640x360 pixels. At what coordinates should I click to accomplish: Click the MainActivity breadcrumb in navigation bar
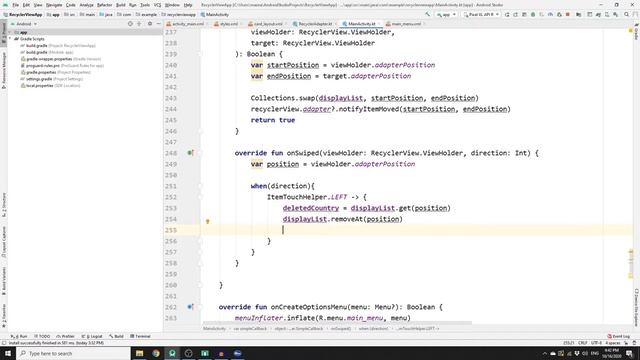point(215,14)
